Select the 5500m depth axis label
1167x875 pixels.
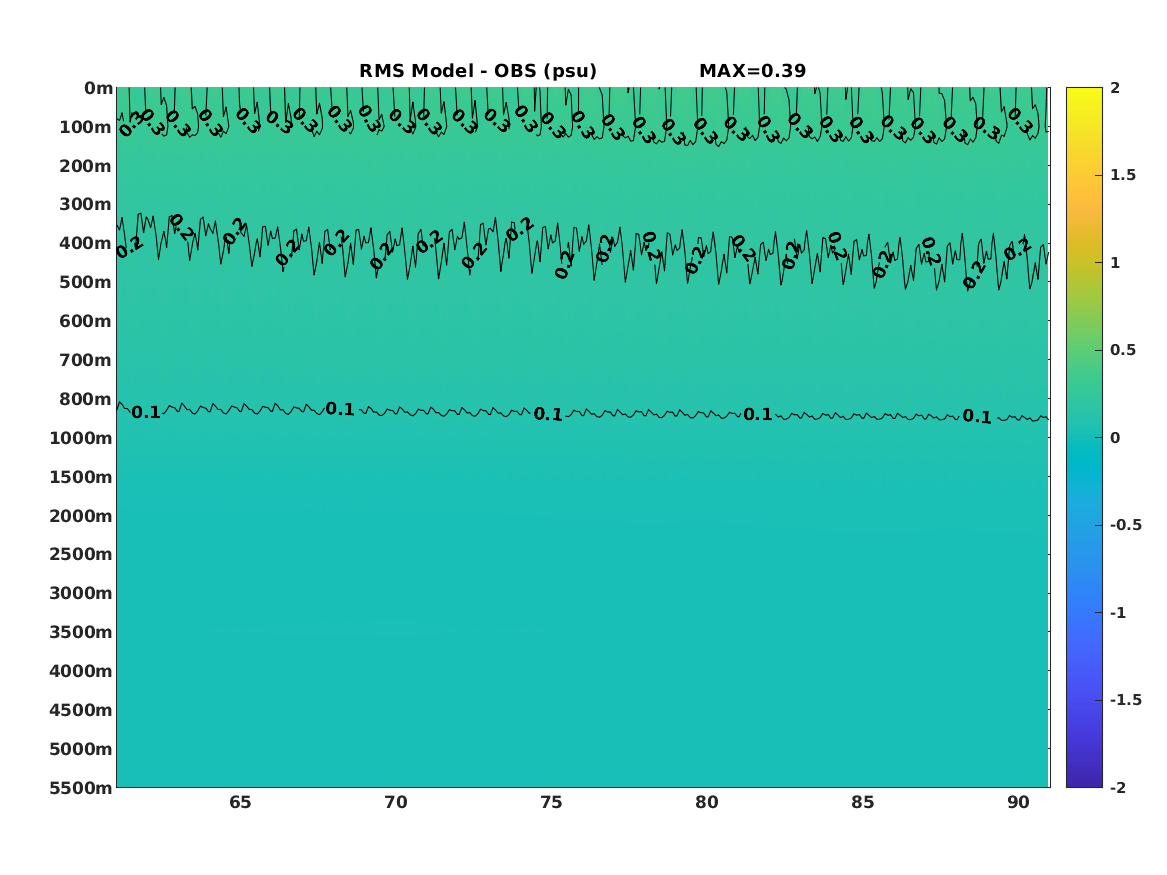(x=81, y=788)
